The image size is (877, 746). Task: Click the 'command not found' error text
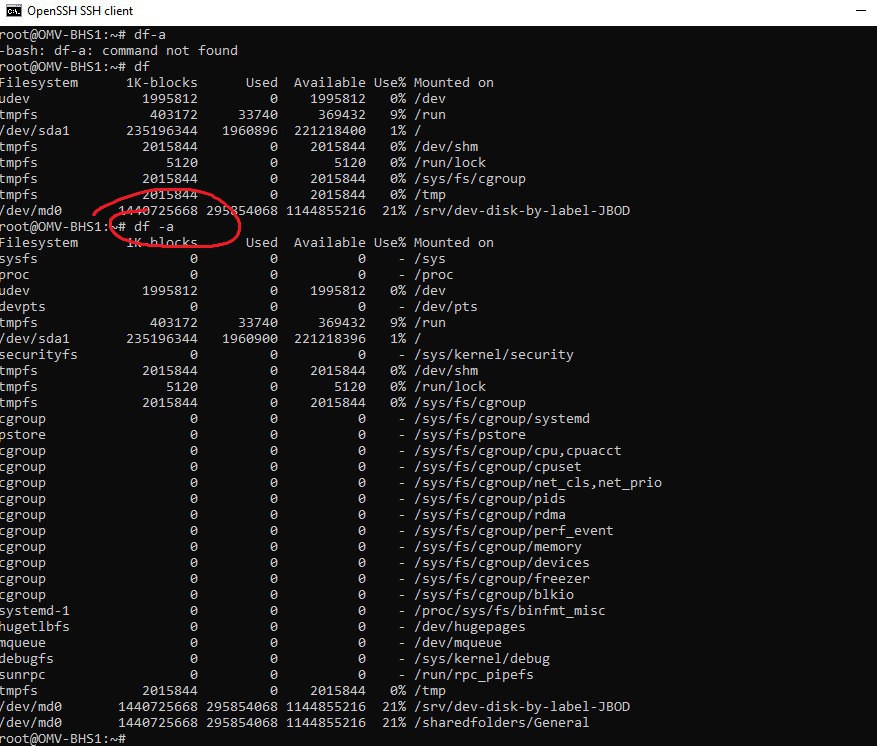pos(169,51)
